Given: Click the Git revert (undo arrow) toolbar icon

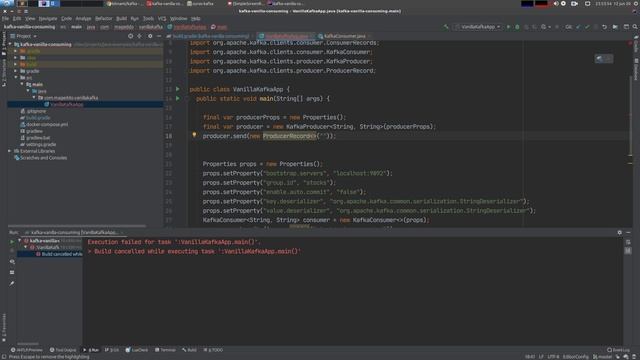Looking at the screenshot, I should [x=604, y=27].
